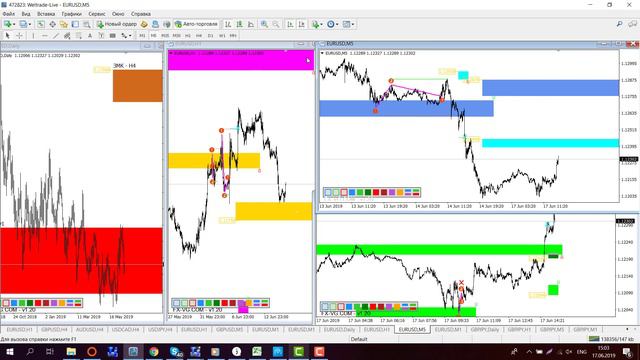Toggle MN timeframe button
The height and width of the screenshot is (360, 640).
pyautogui.click(x=233, y=36)
